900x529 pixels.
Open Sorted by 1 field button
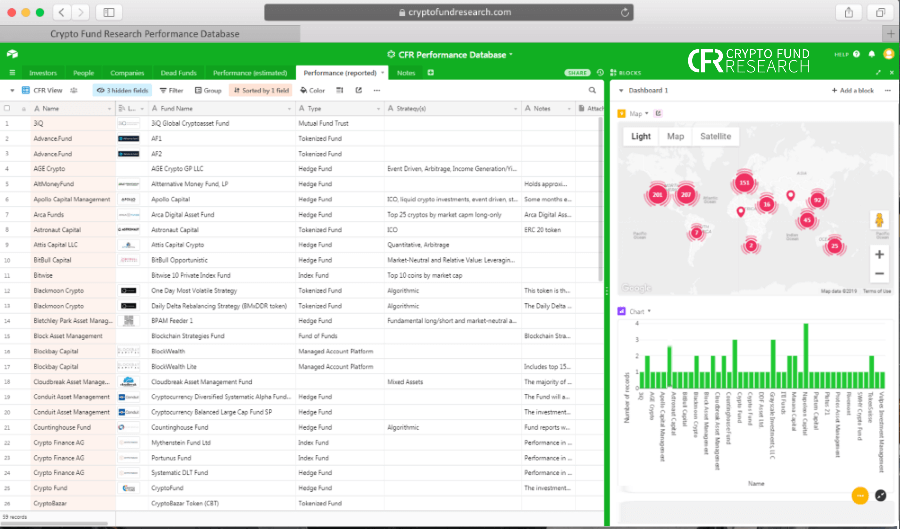tap(261, 90)
